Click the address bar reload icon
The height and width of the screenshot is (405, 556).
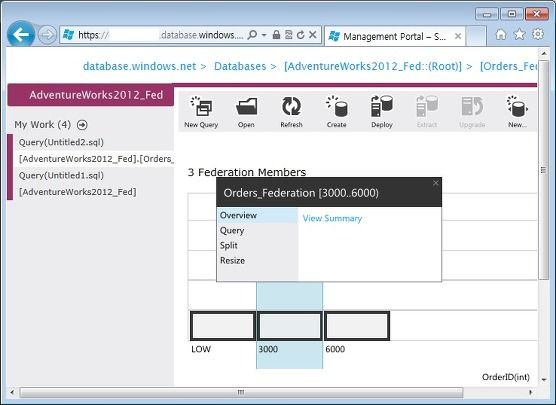pyautogui.click(x=300, y=35)
